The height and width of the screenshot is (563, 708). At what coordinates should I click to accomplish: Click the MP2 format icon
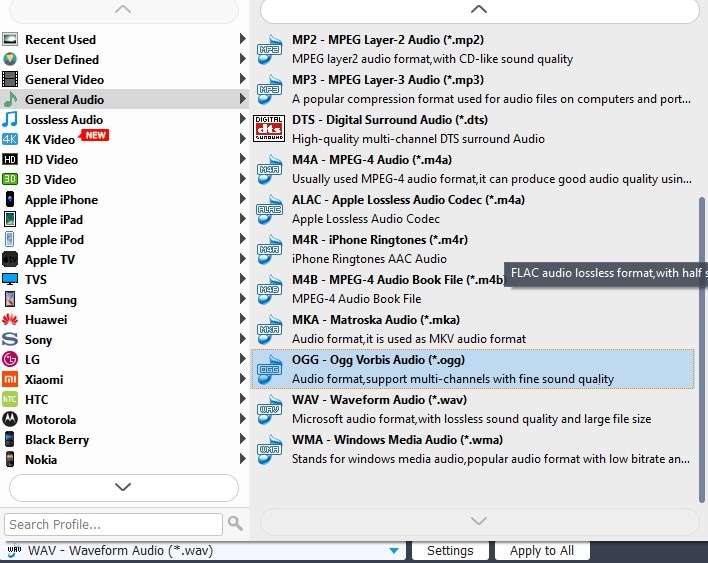(270, 49)
